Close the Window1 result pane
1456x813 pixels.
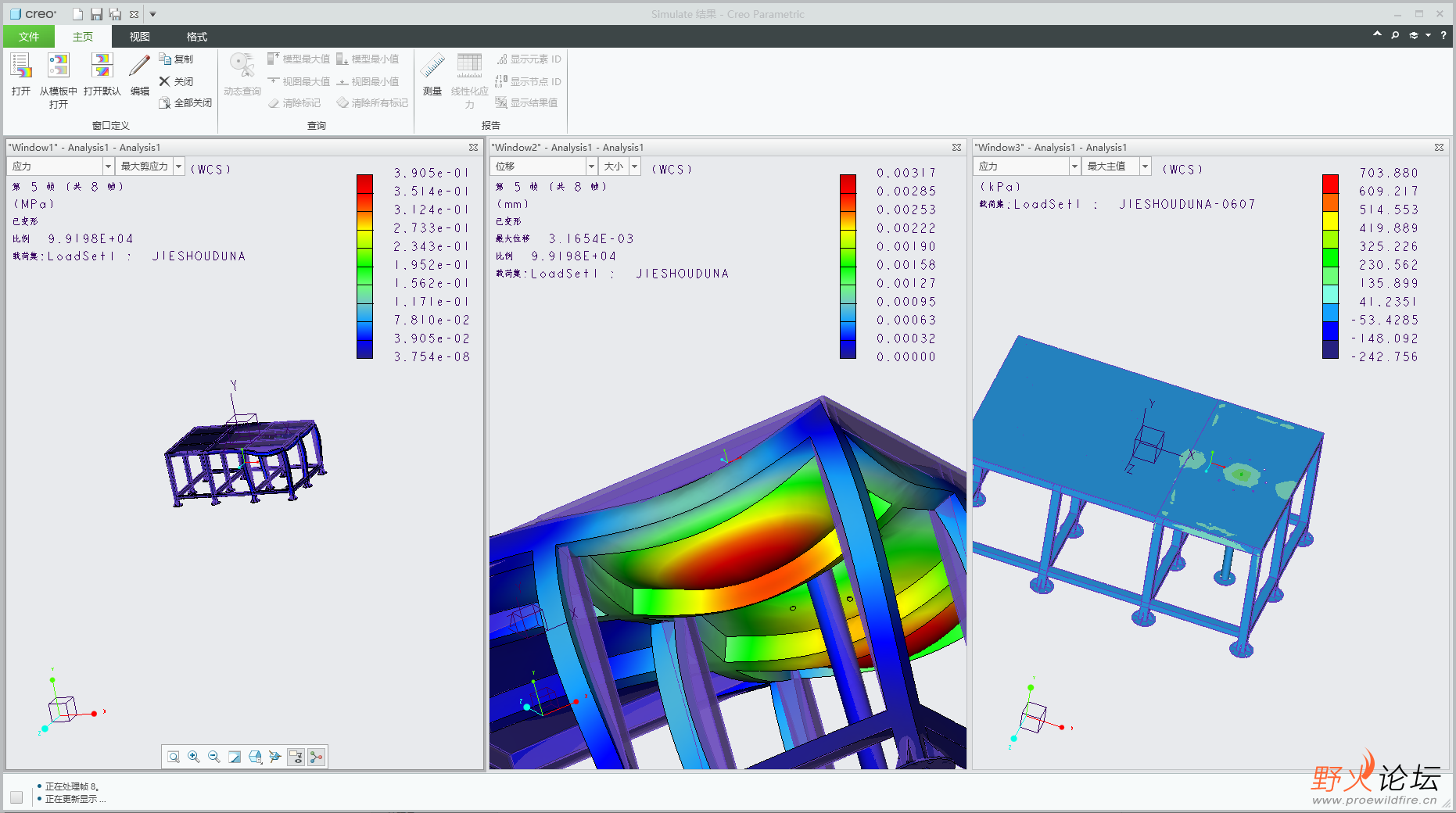[473, 147]
